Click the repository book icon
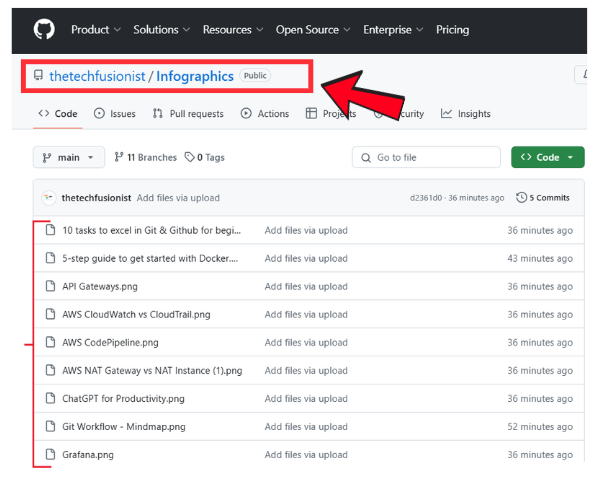Viewport: 601px width, 492px height. tap(38, 75)
